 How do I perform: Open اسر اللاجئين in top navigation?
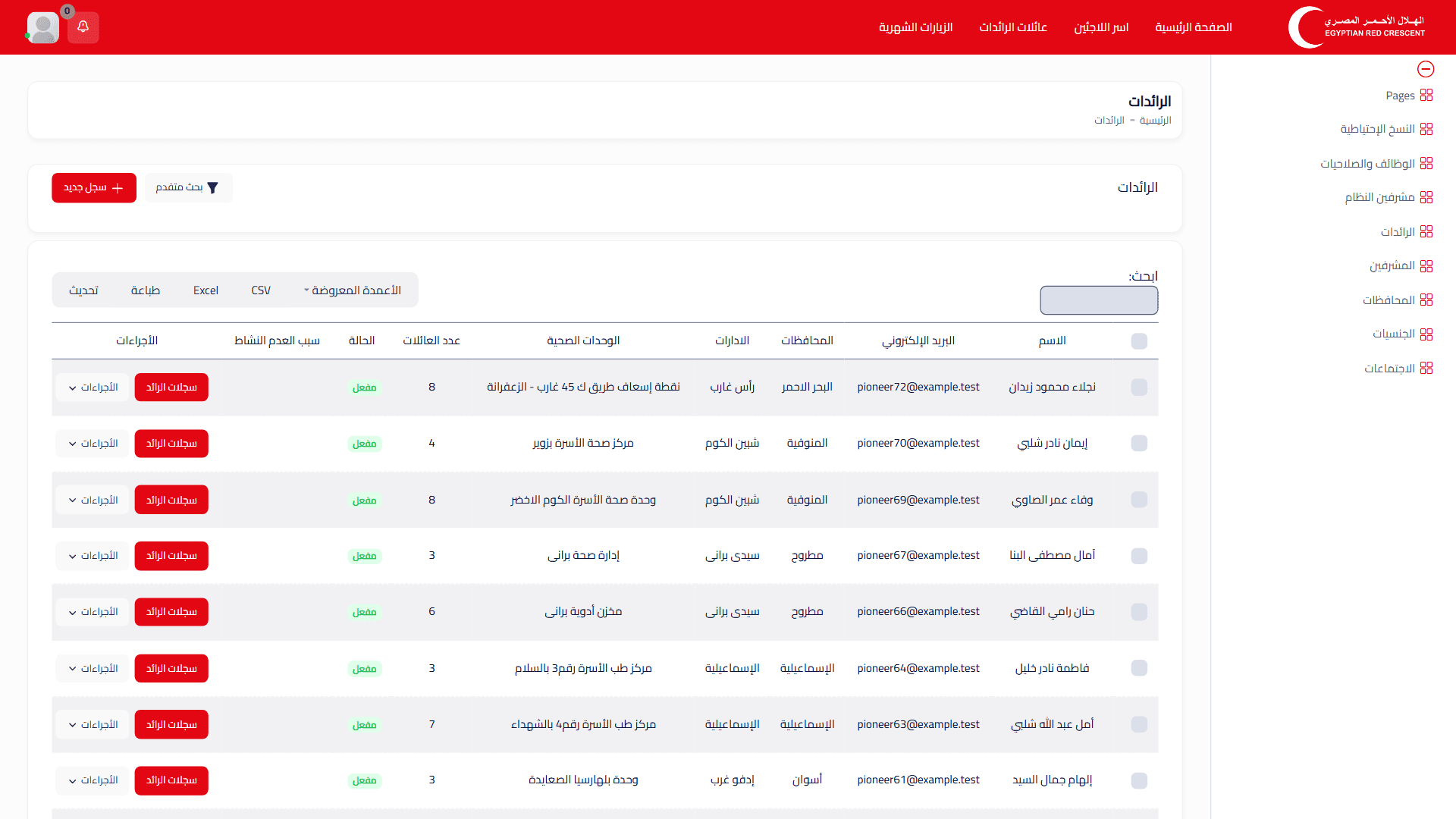pyautogui.click(x=1100, y=27)
